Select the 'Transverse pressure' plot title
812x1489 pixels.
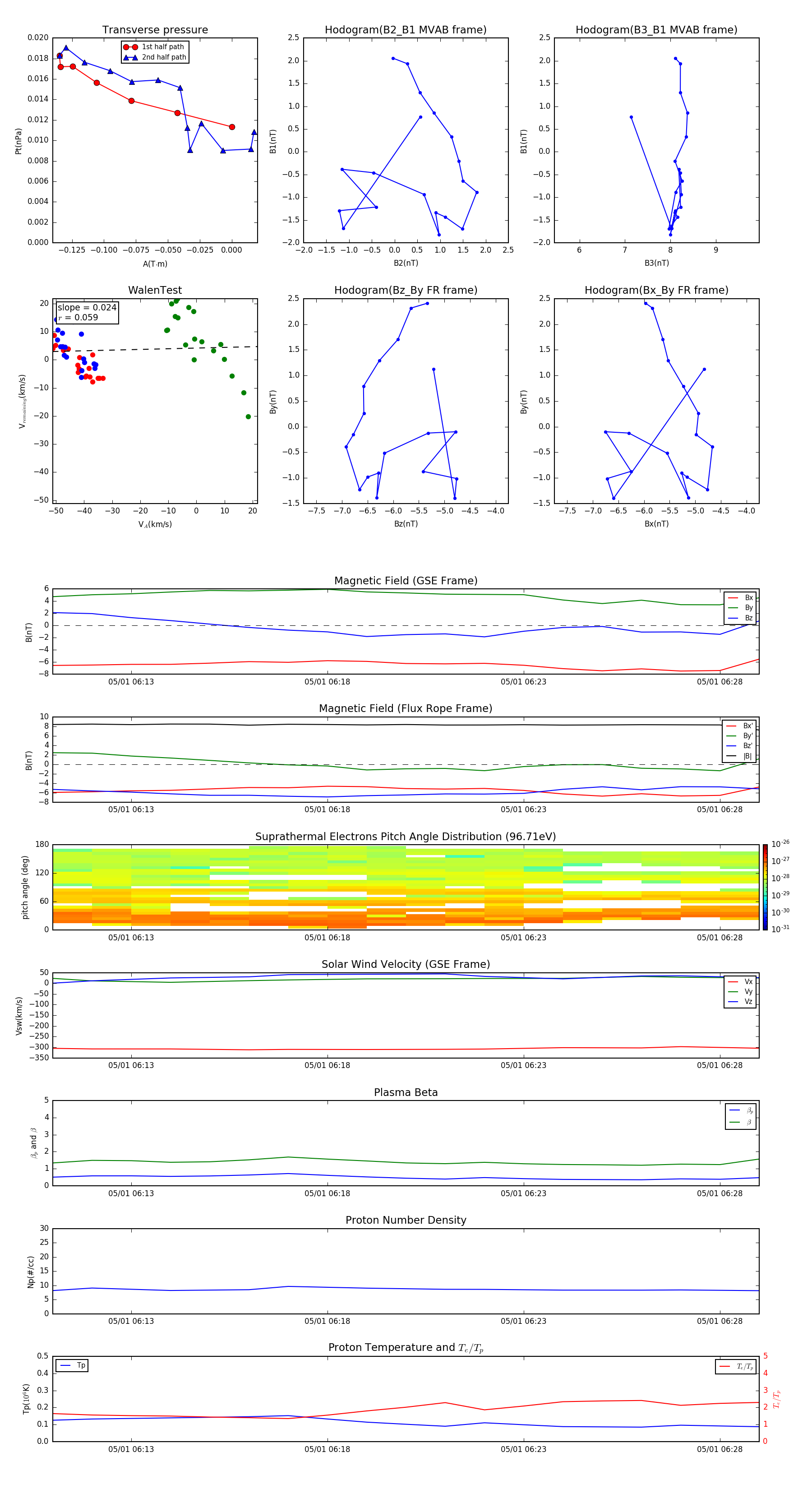point(155,29)
